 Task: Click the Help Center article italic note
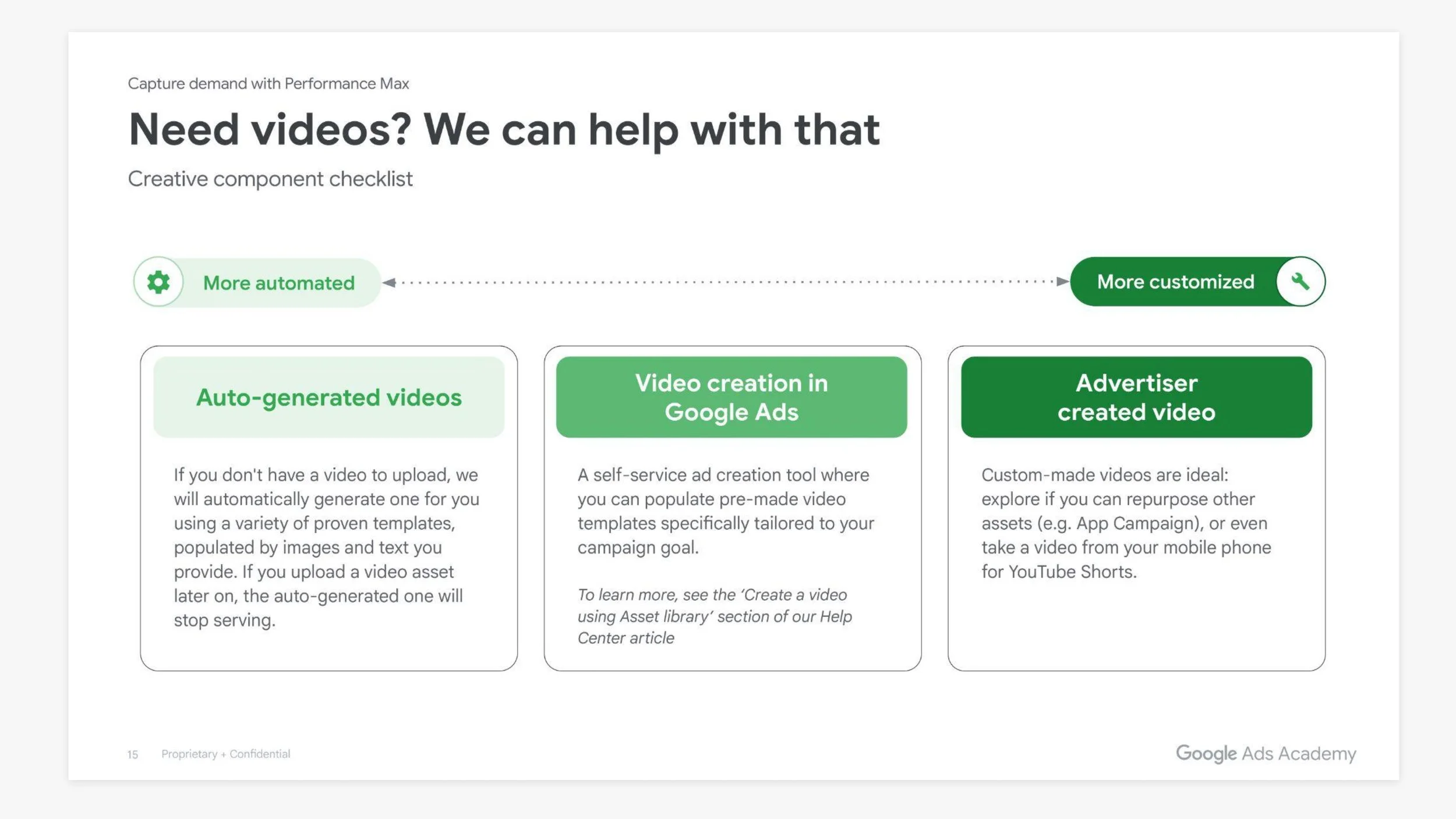click(714, 616)
